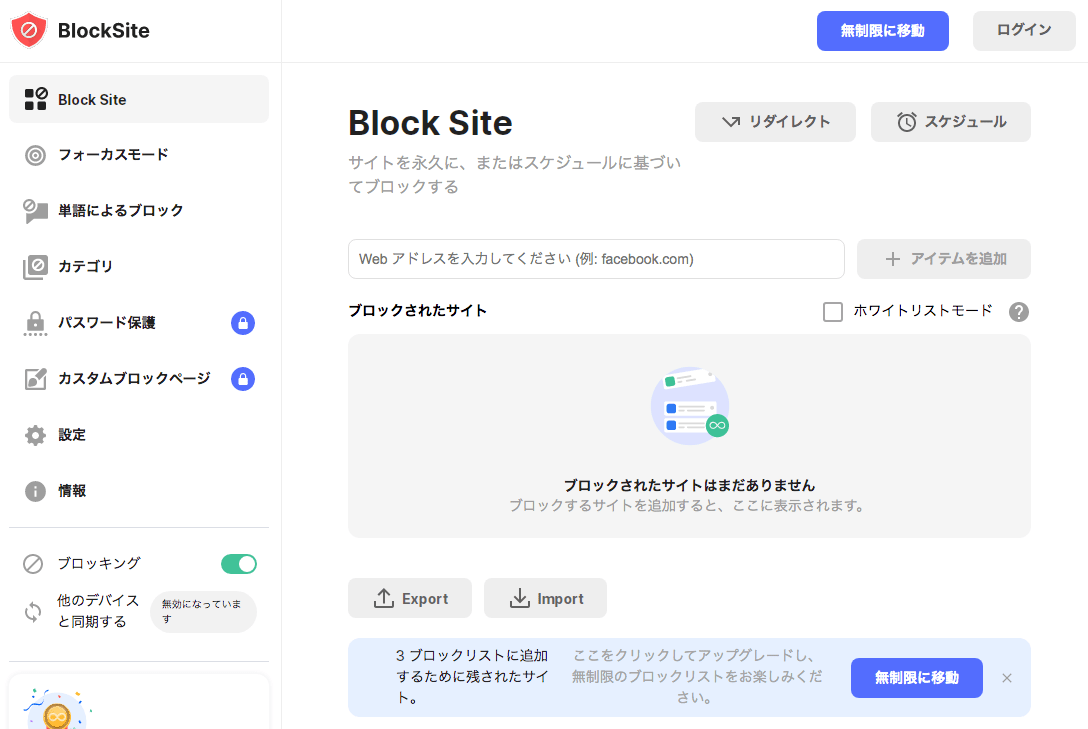The width and height of the screenshot is (1088, 729).
Task: Click the custom block page edit icon
Action: click(35, 379)
